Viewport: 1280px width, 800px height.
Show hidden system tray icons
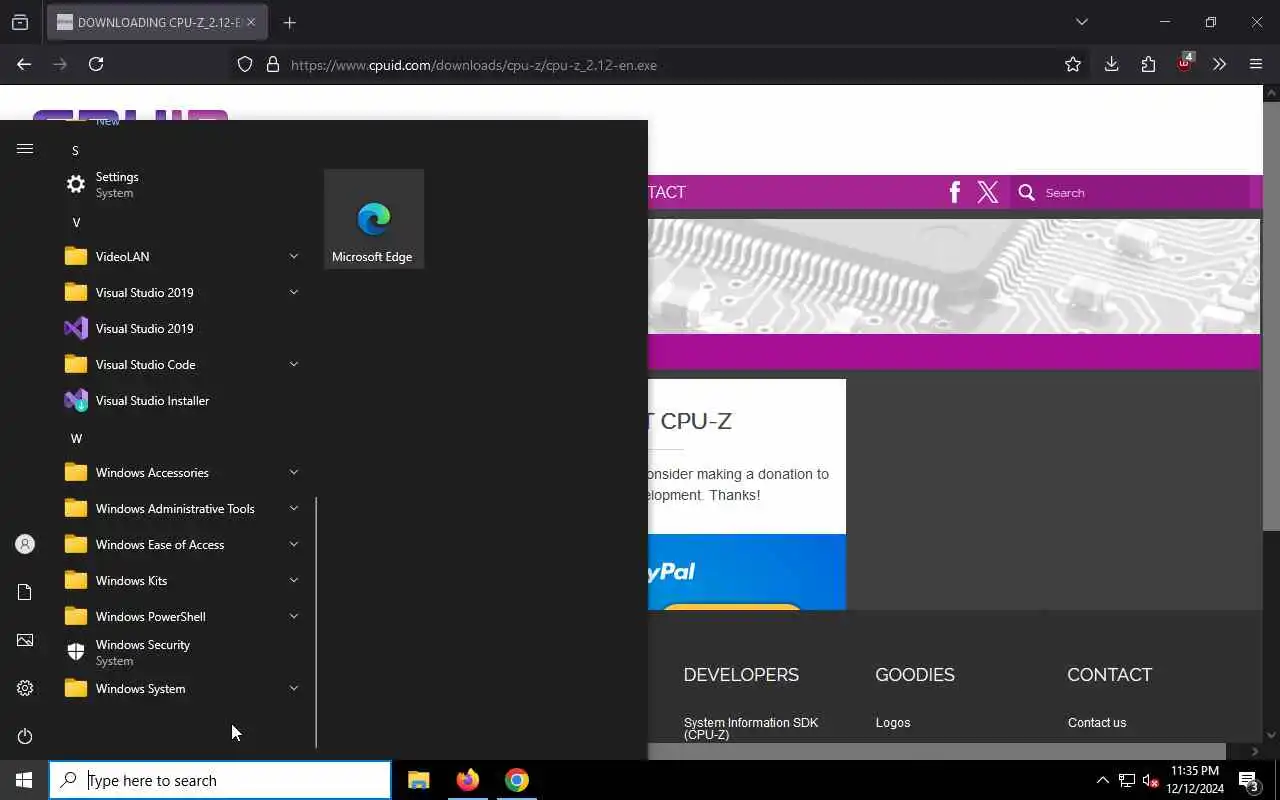tap(1102, 780)
